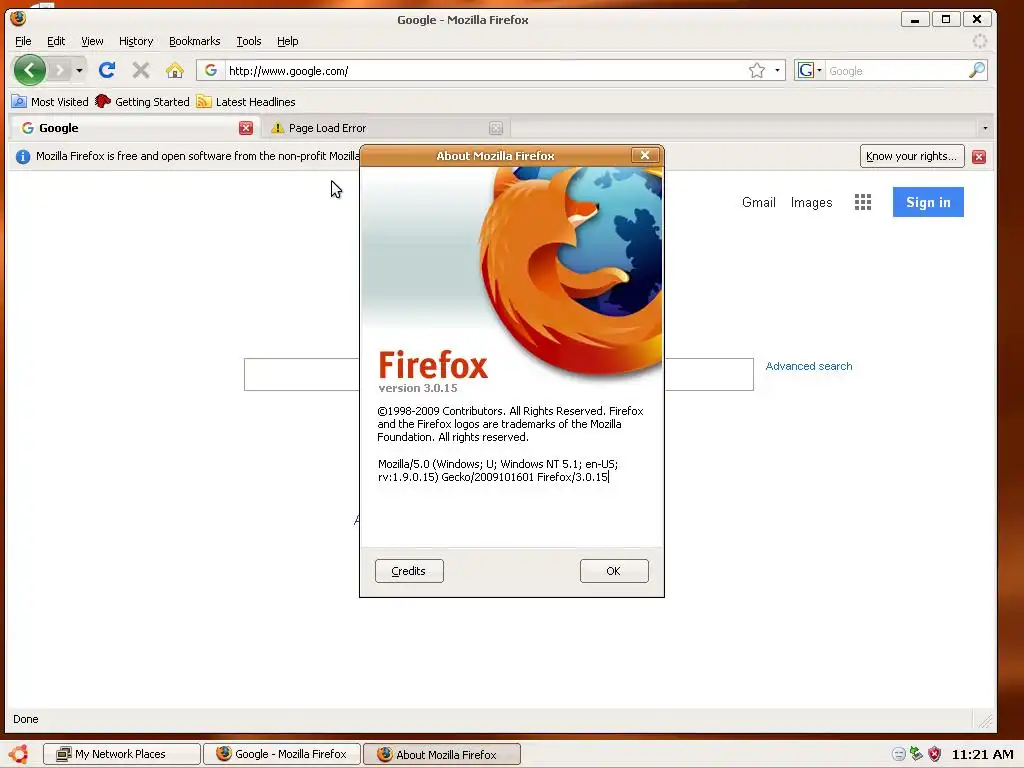The image size is (1024, 768).
Task: Click the user agent string text
Action: click(498, 470)
